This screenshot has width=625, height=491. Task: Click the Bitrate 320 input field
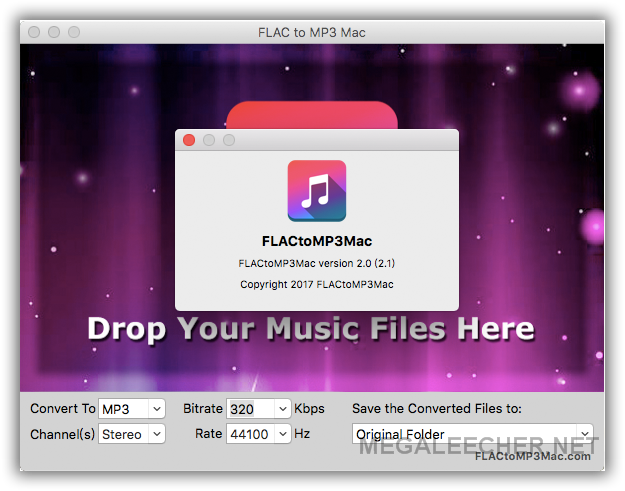coord(251,409)
